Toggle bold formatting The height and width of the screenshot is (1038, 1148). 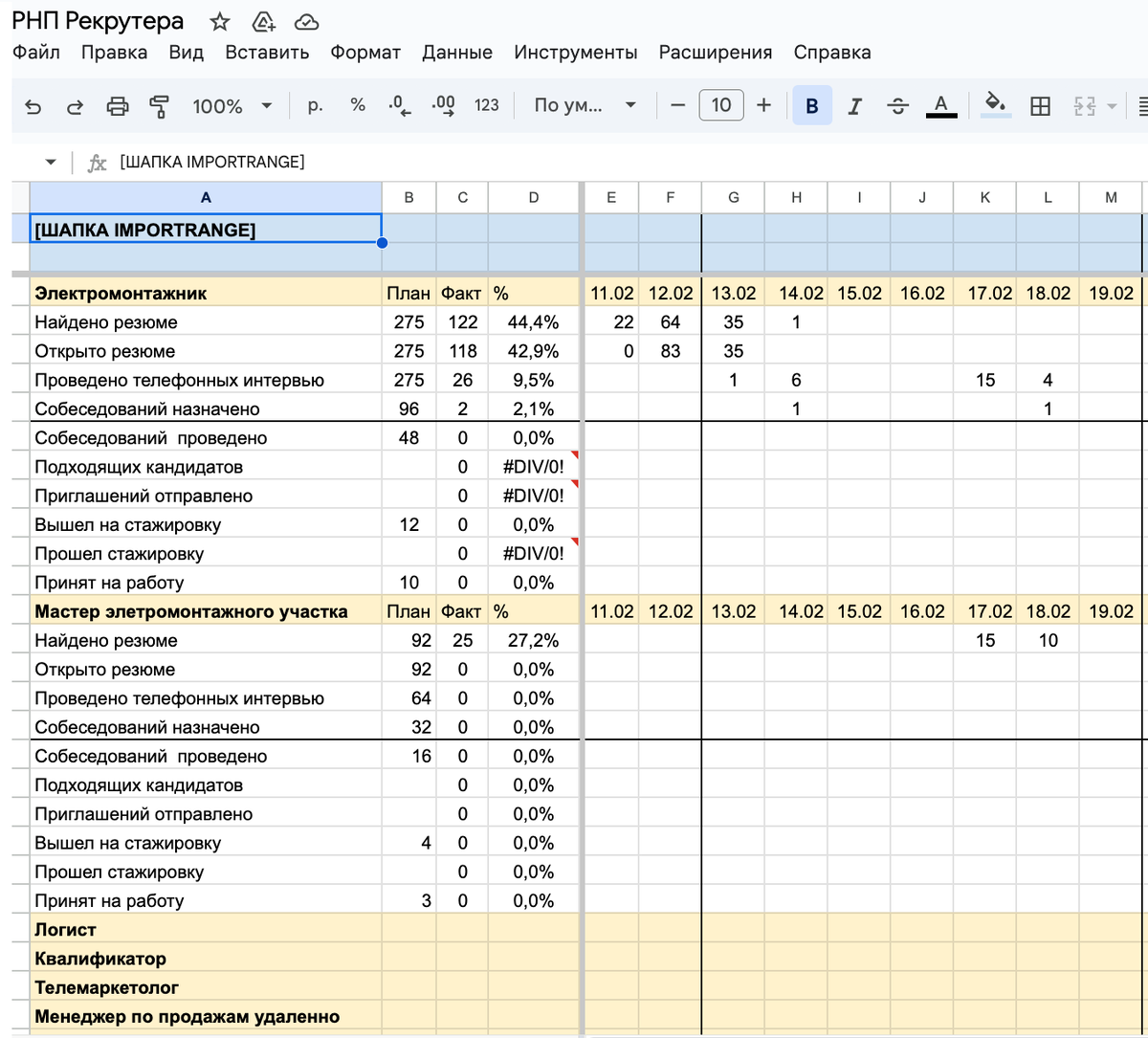tap(812, 106)
